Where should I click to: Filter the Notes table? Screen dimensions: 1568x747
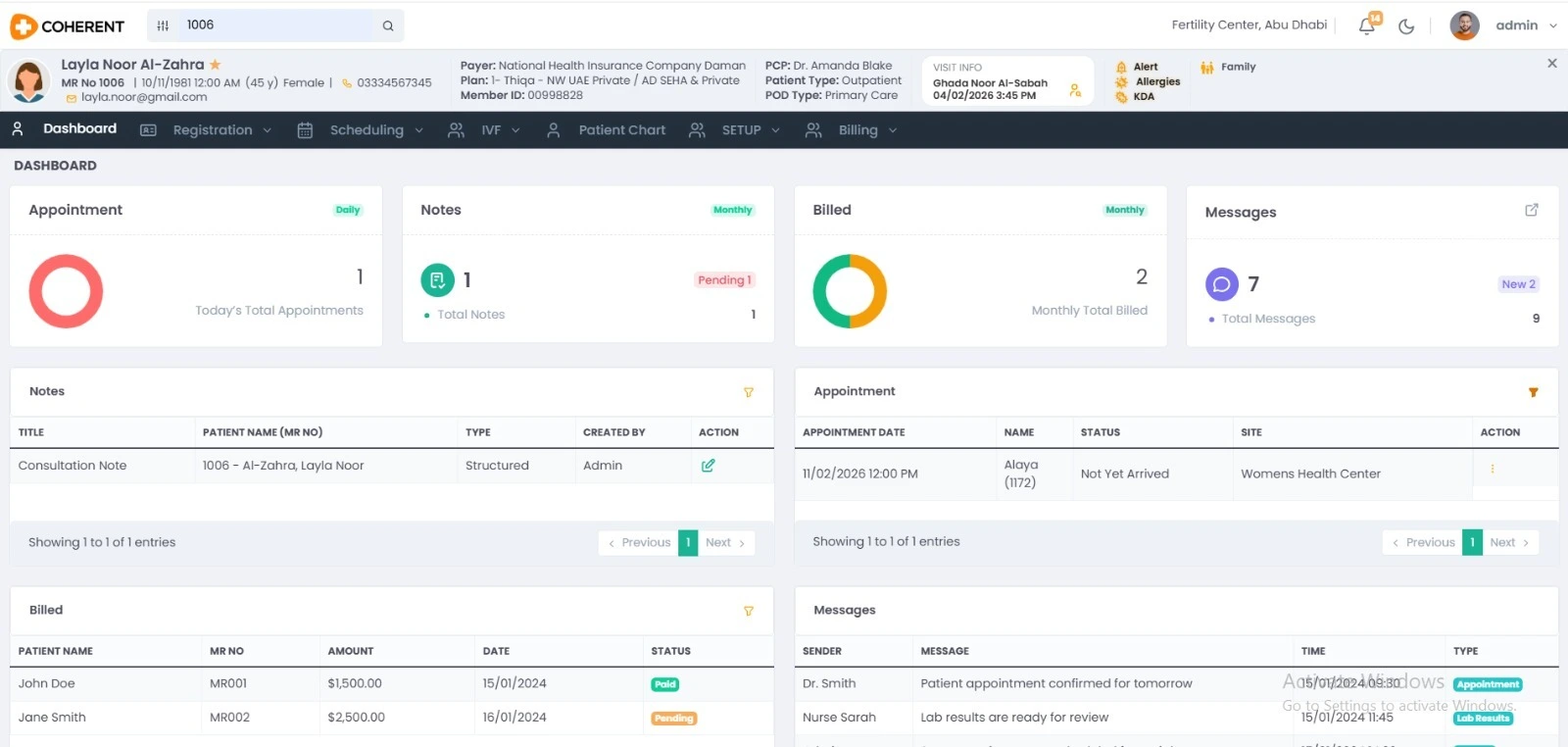point(749,392)
